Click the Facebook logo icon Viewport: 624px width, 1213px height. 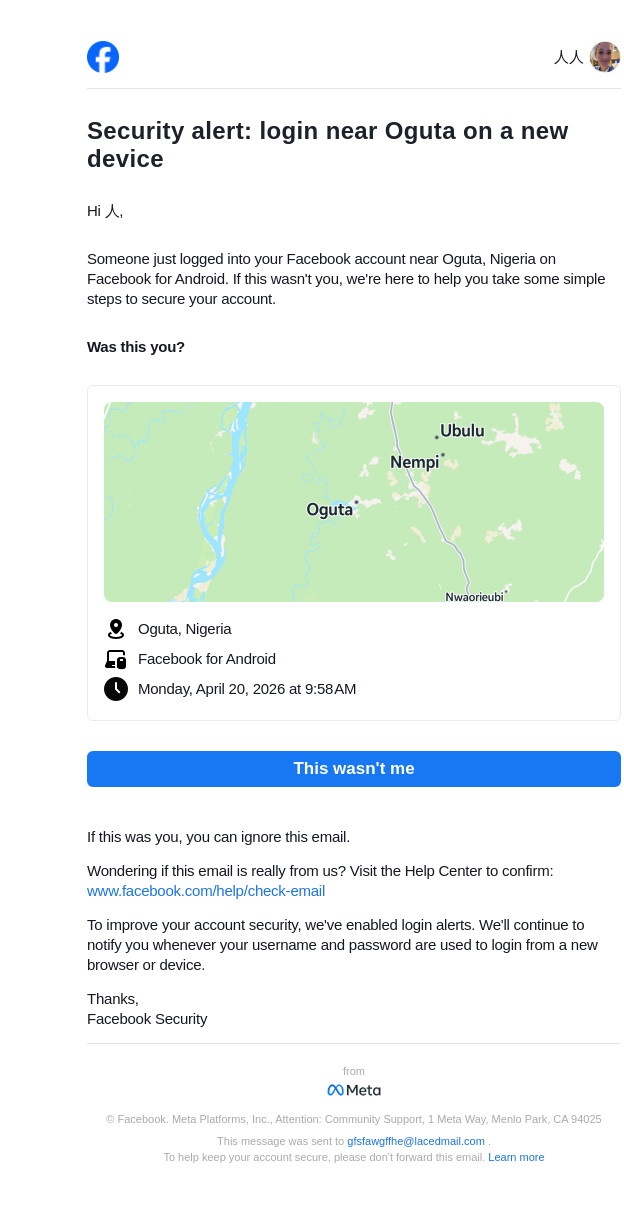click(103, 57)
